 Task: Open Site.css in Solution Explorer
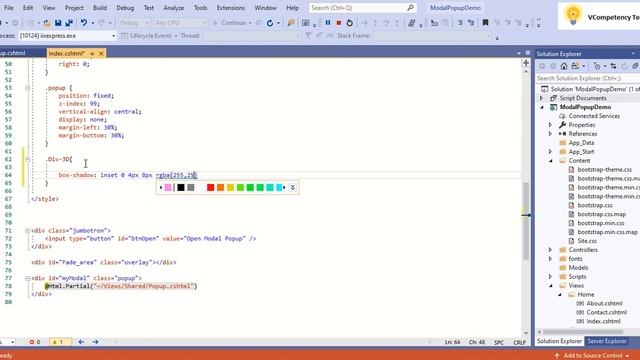pyautogui.click(x=587, y=241)
